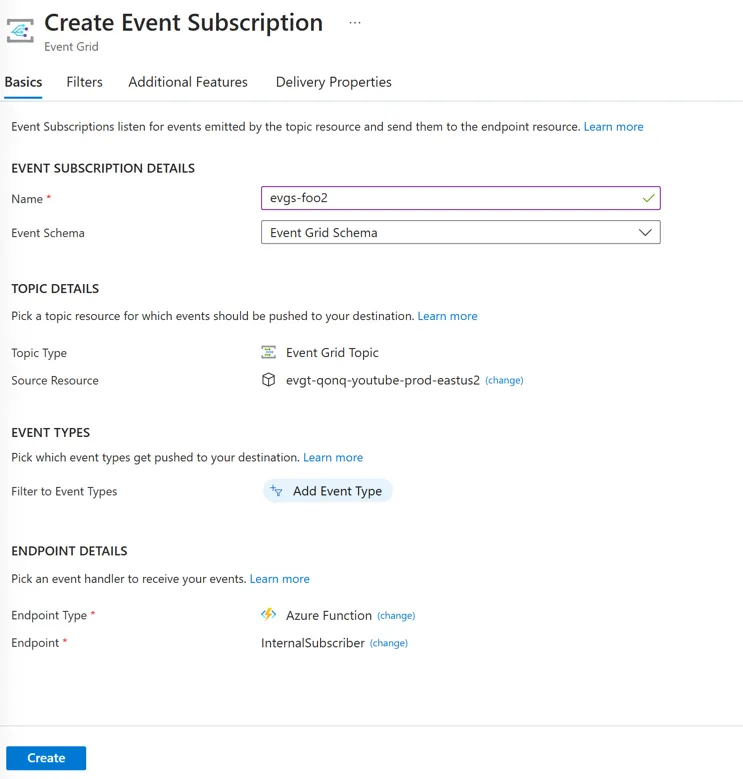This screenshot has width=743, height=779.
Task: Click the TOPIC DETAILS heading
Action: (x=55, y=289)
